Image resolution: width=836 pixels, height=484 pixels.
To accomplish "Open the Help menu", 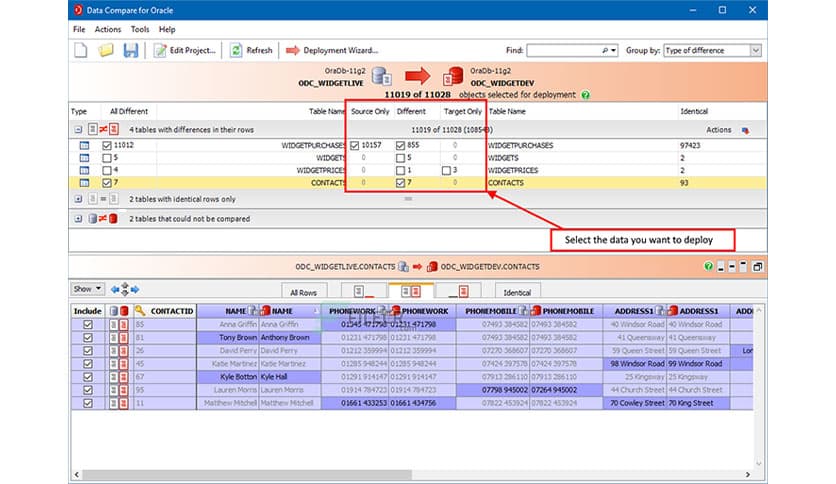I will (x=167, y=29).
